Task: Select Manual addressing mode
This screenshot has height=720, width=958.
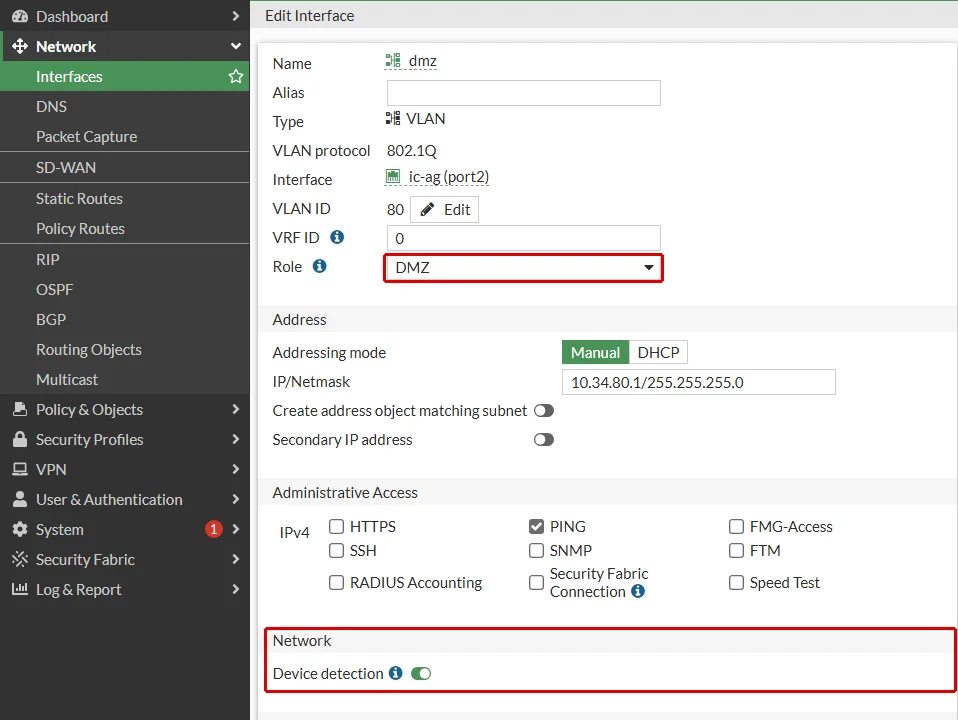Action: pyautogui.click(x=595, y=353)
